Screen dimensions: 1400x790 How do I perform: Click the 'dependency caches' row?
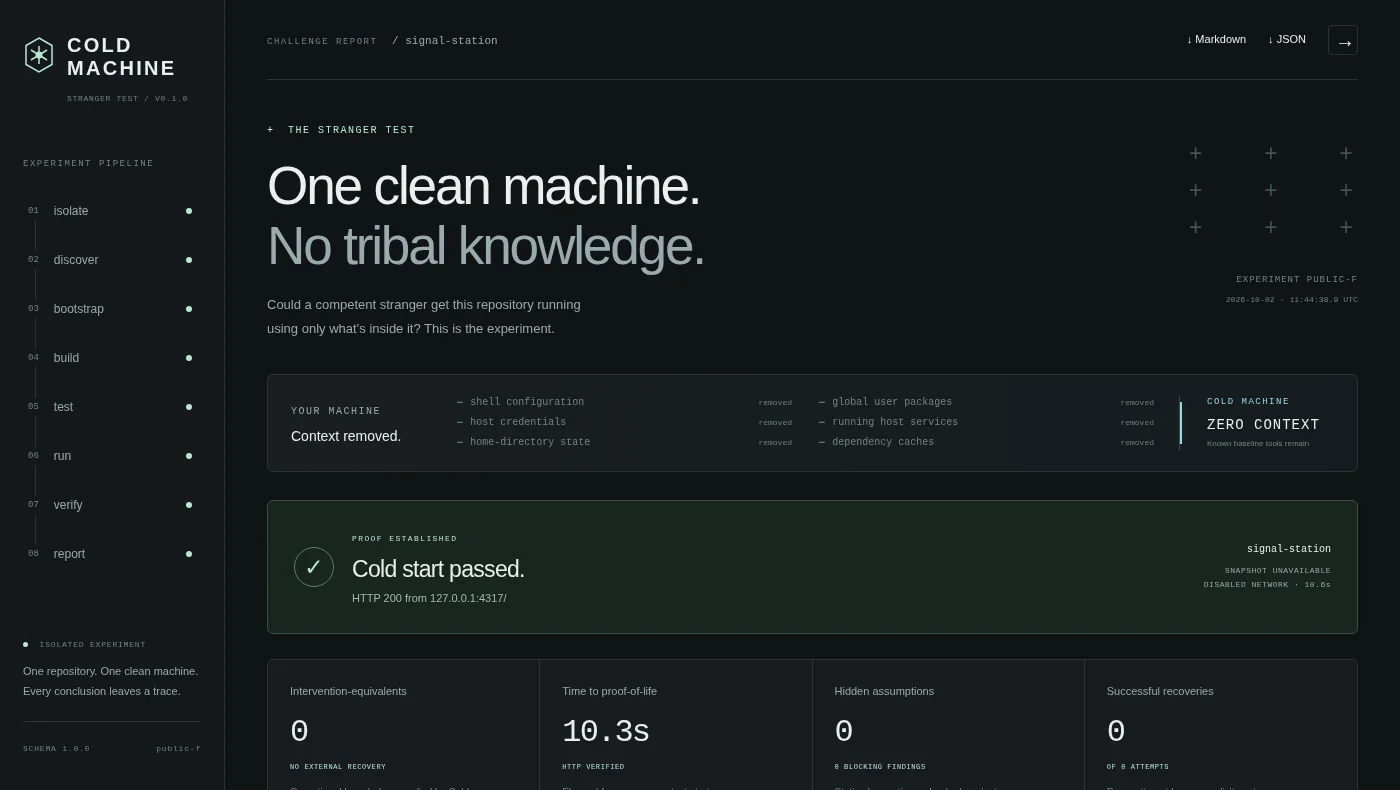coord(986,442)
